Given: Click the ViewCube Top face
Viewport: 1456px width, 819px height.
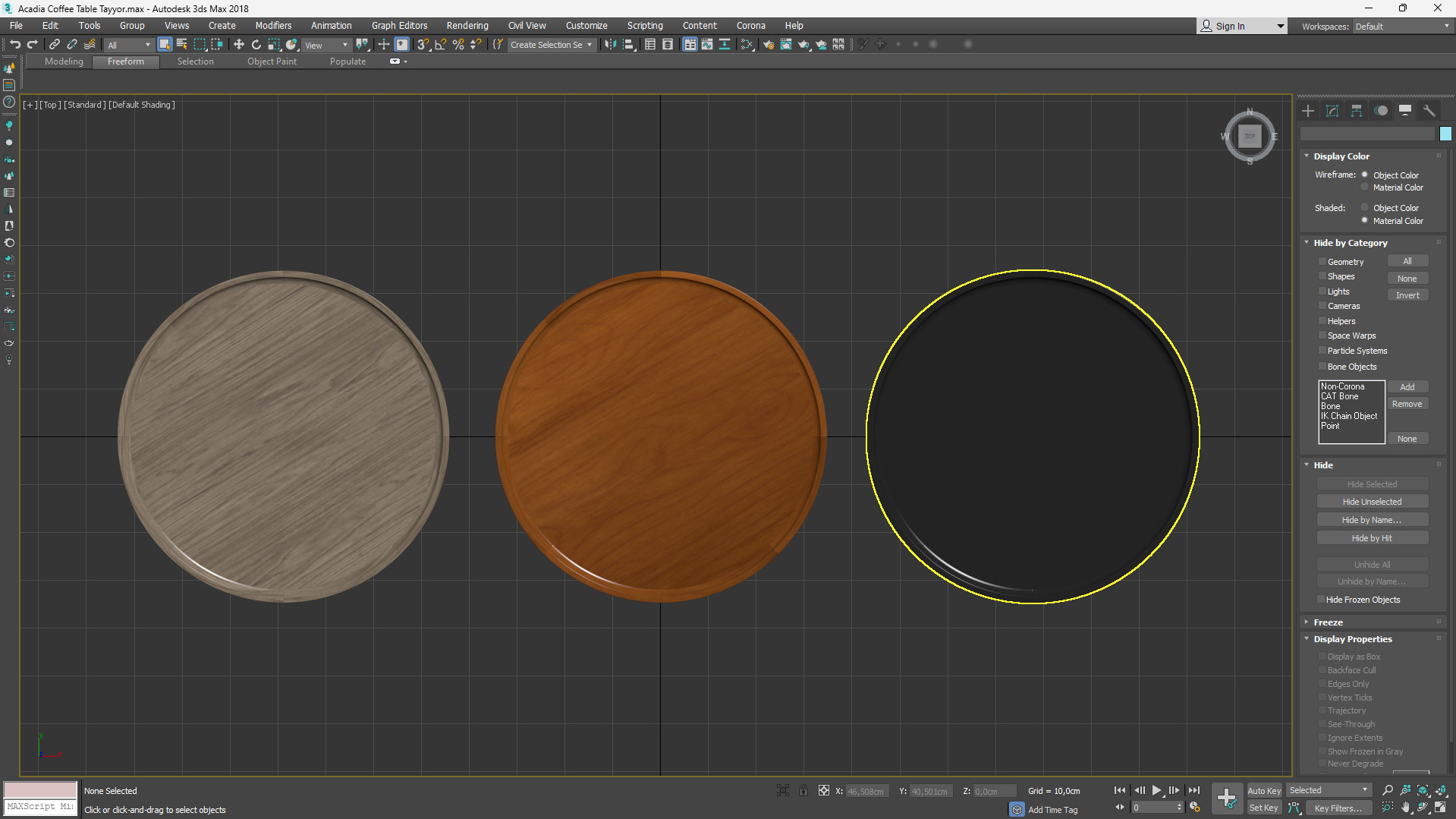Looking at the screenshot, I should tap(1250, 137).
